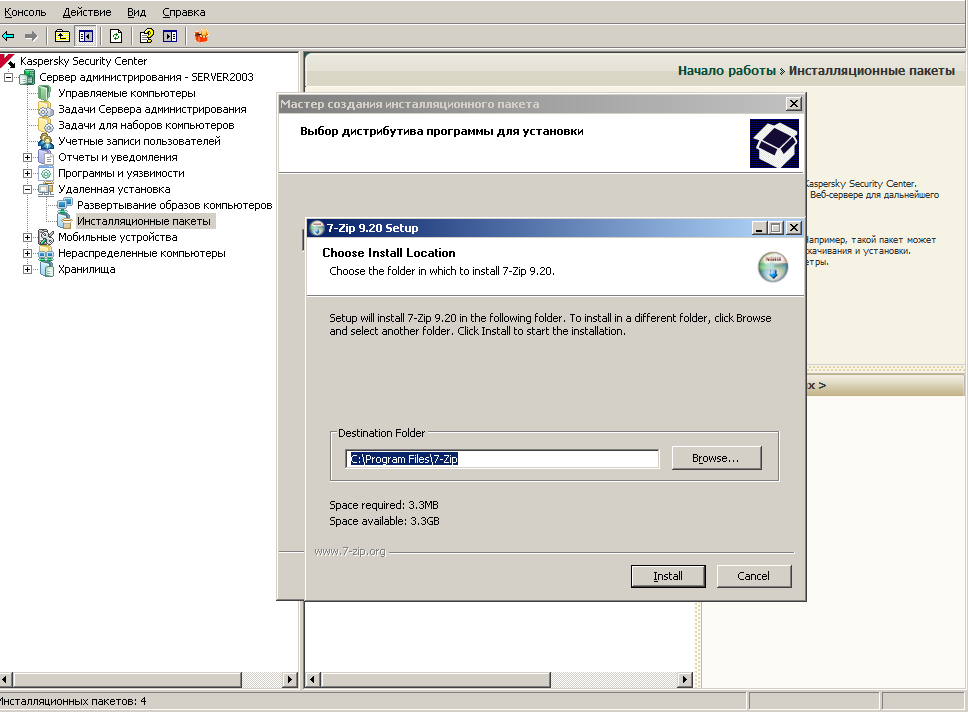Click icon beside Учетные записи пользователей
The width and height of the screenshot is (968, 712).
click(46, 141)
